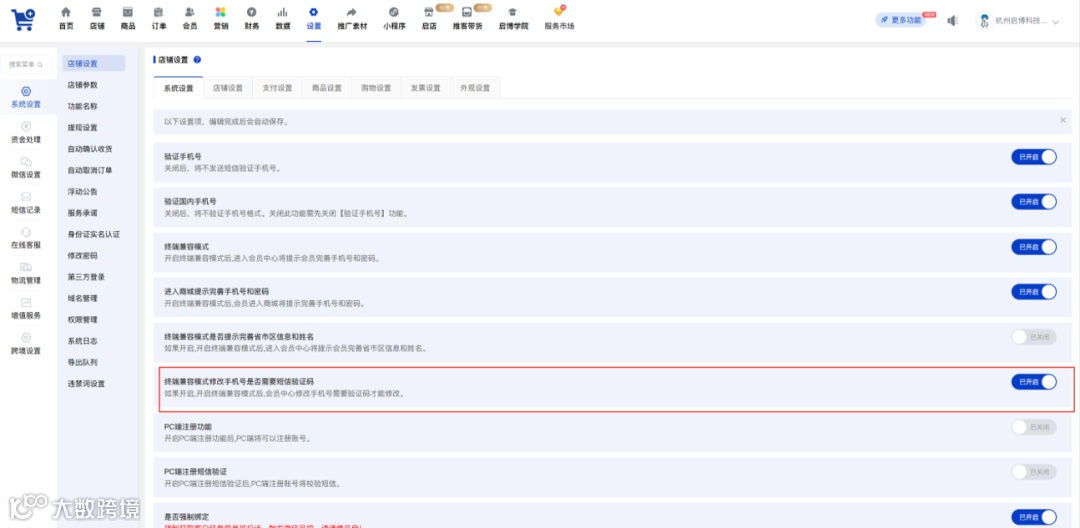Screen dimensions: 1080x528
Task: Enable PC端注册功能 switch
Action: point(1033,427)
